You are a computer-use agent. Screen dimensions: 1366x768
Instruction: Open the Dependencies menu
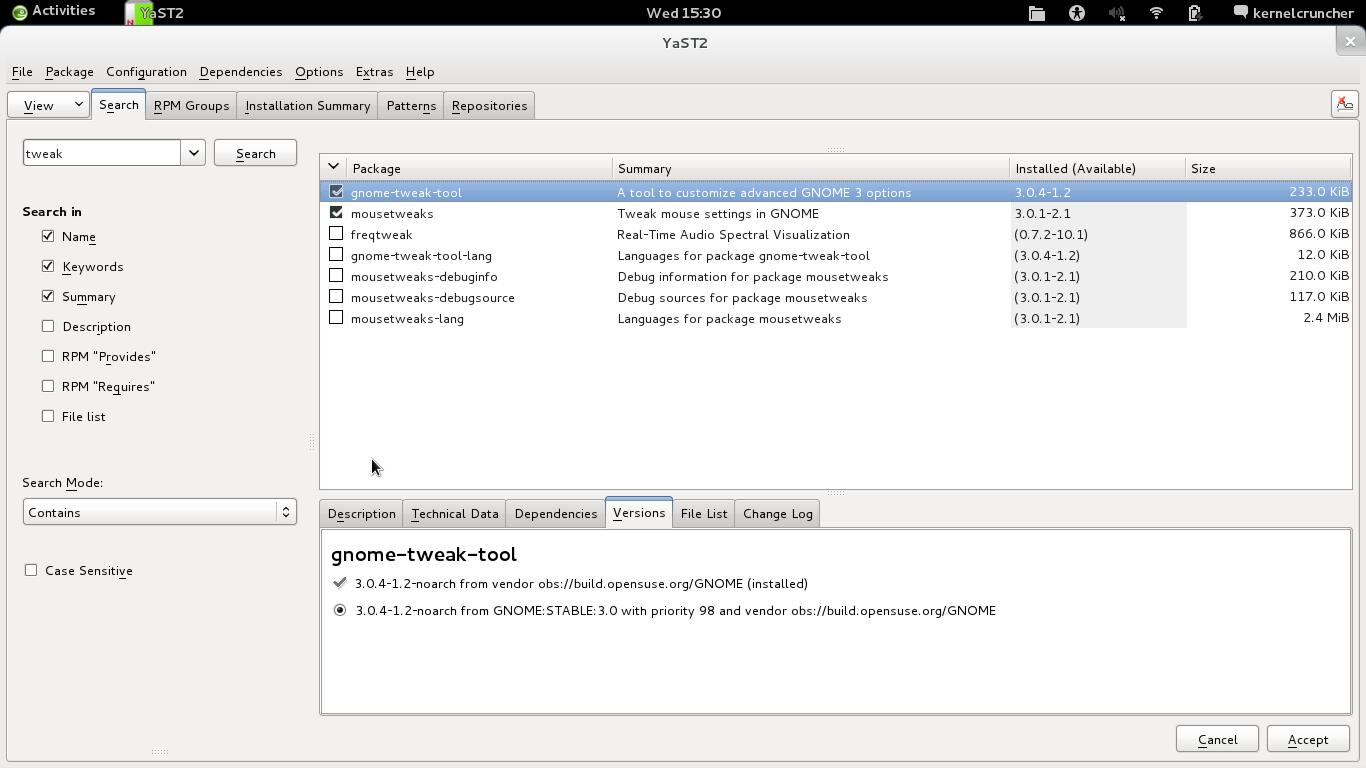tap(241, 72)
